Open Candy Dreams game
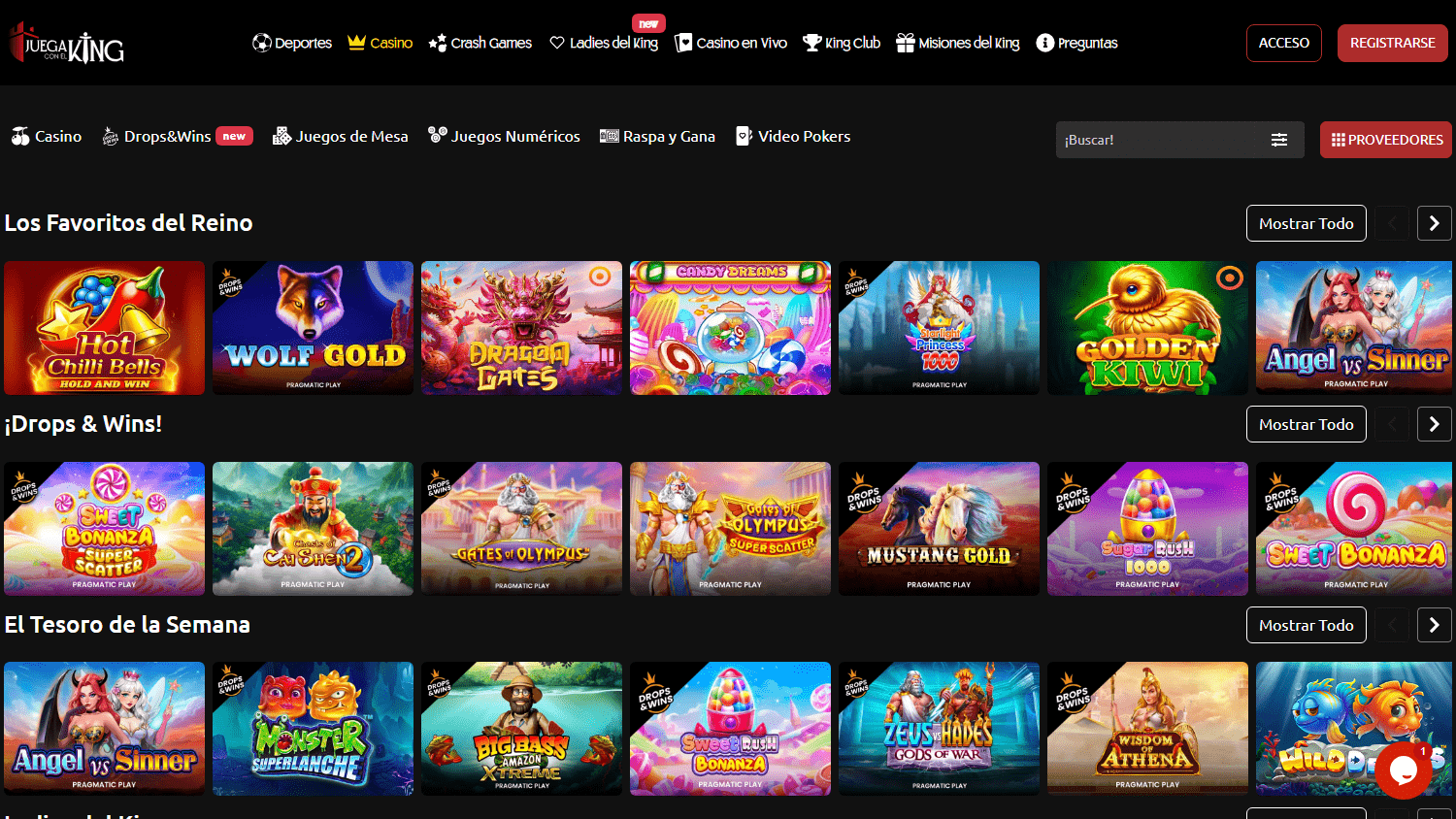 point(730,328)
